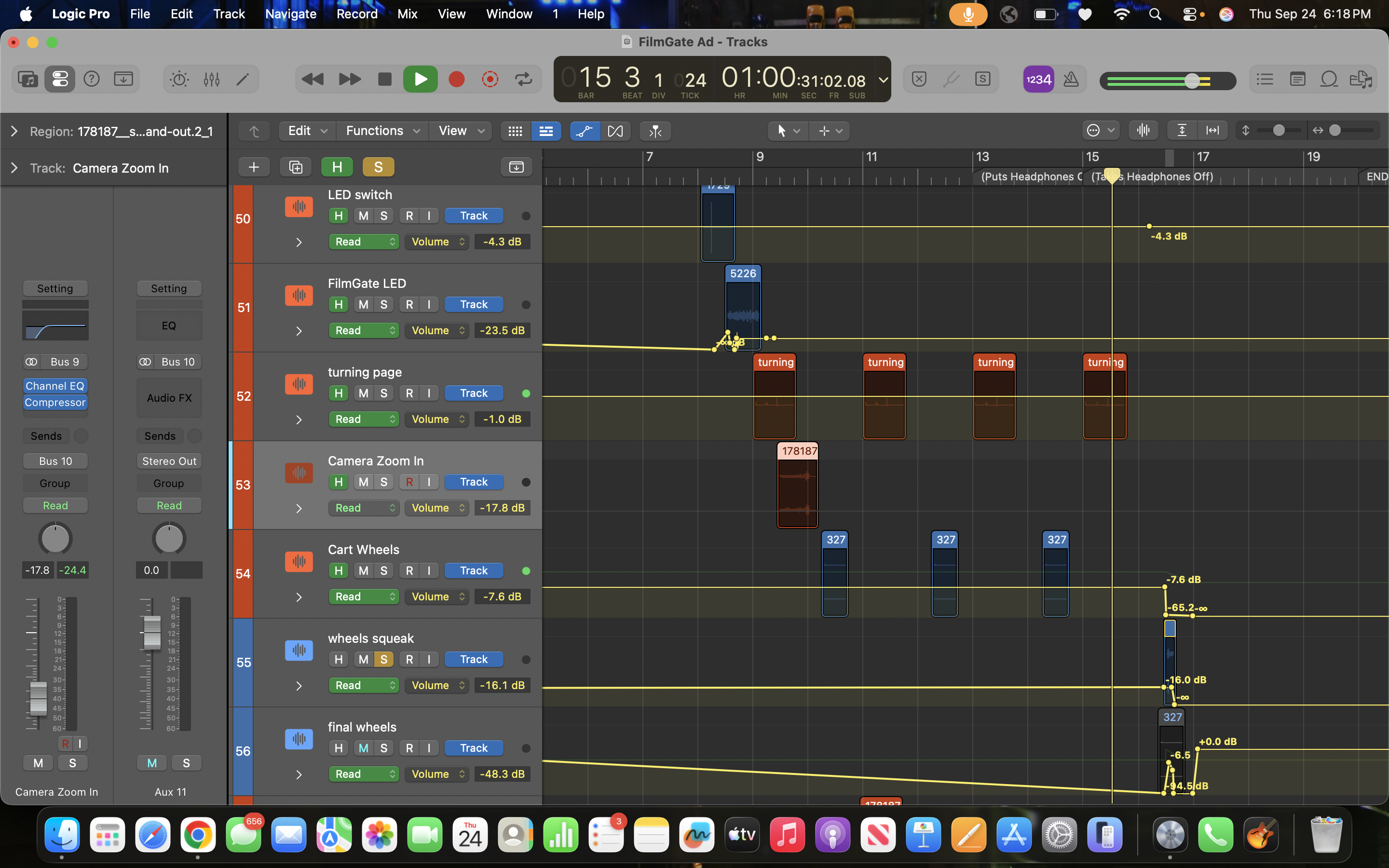This screenshot has width=1389, height=868.
Task: Toggle Cycle mode loop button
Action: click(523, 79)
